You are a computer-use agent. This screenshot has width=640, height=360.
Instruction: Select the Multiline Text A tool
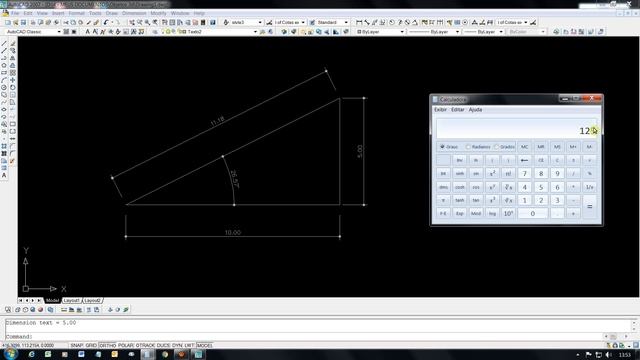(4, 176)
